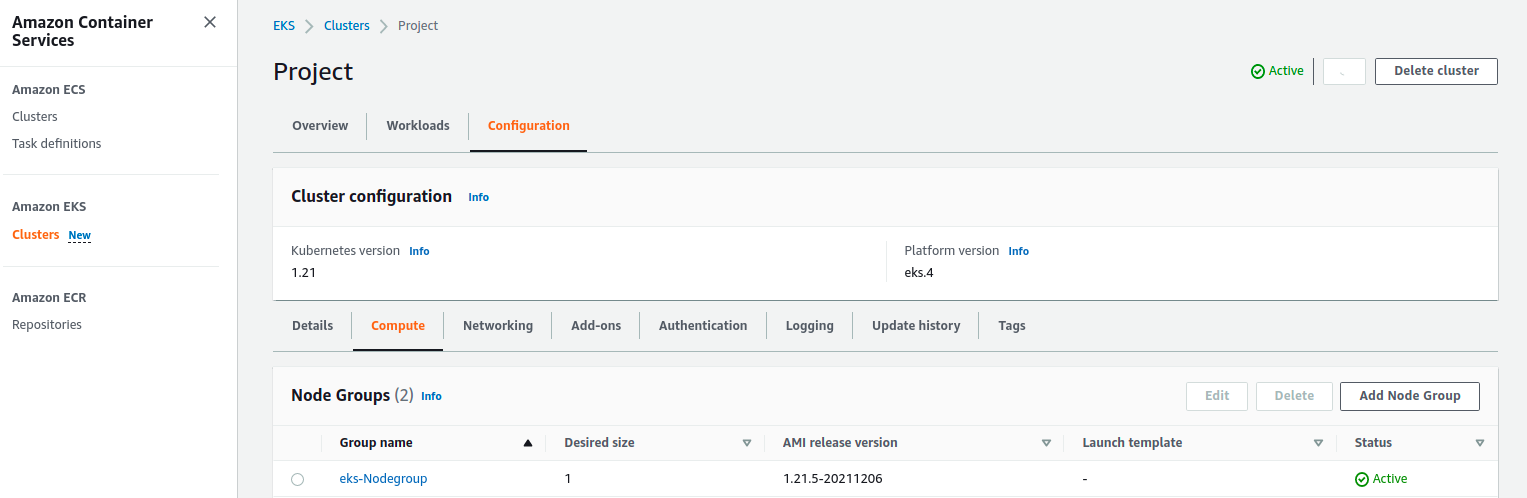Select the eks-Nodegroup radio button

[297, 480]
